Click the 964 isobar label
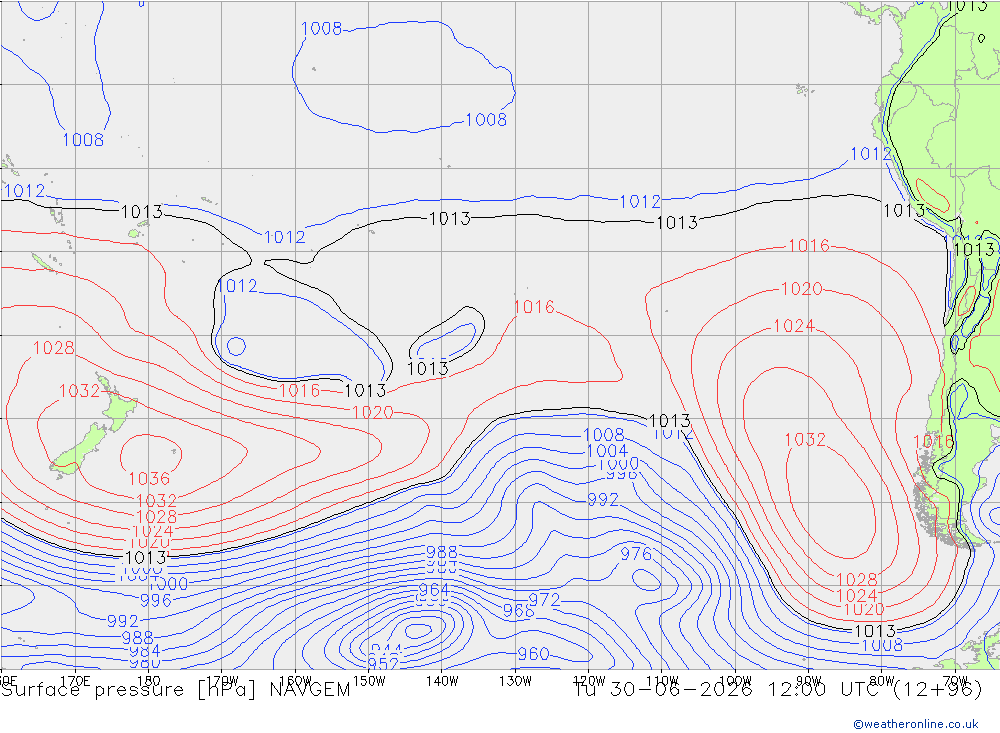This screenshot has width=1000, height=733. (434, 590)
